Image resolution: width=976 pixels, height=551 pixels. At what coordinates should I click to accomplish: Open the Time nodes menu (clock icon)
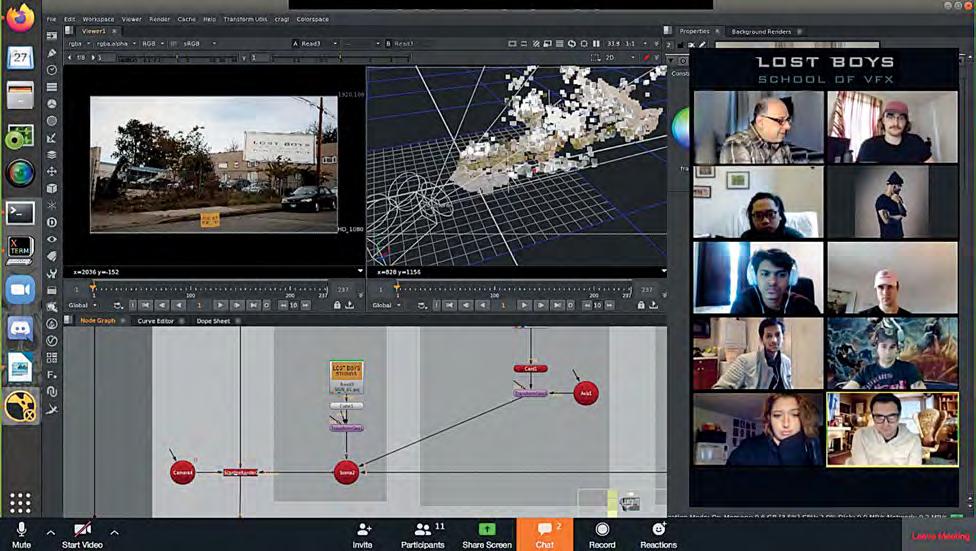click(x=52, y=70)
